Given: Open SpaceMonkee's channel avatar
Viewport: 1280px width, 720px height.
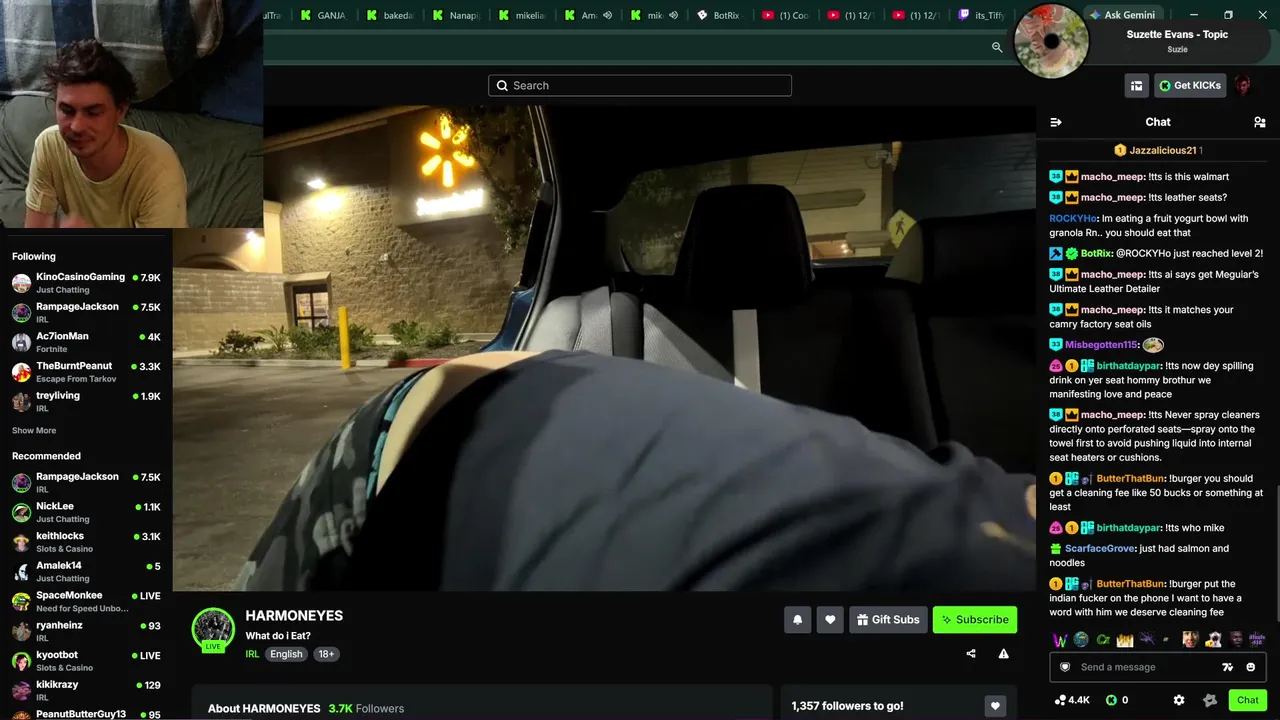Looking at the screenshot, I should click(x=21, y=602).
